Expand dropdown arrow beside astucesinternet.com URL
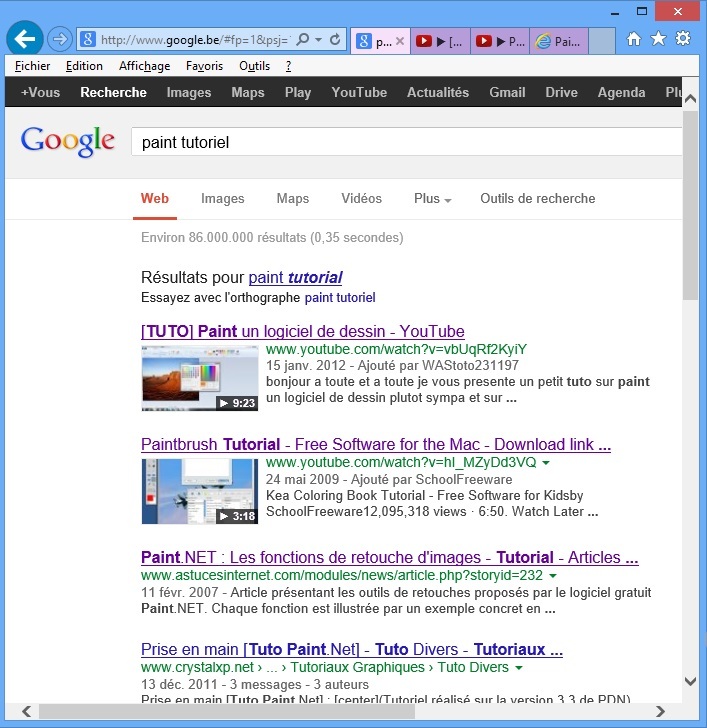 552,576
